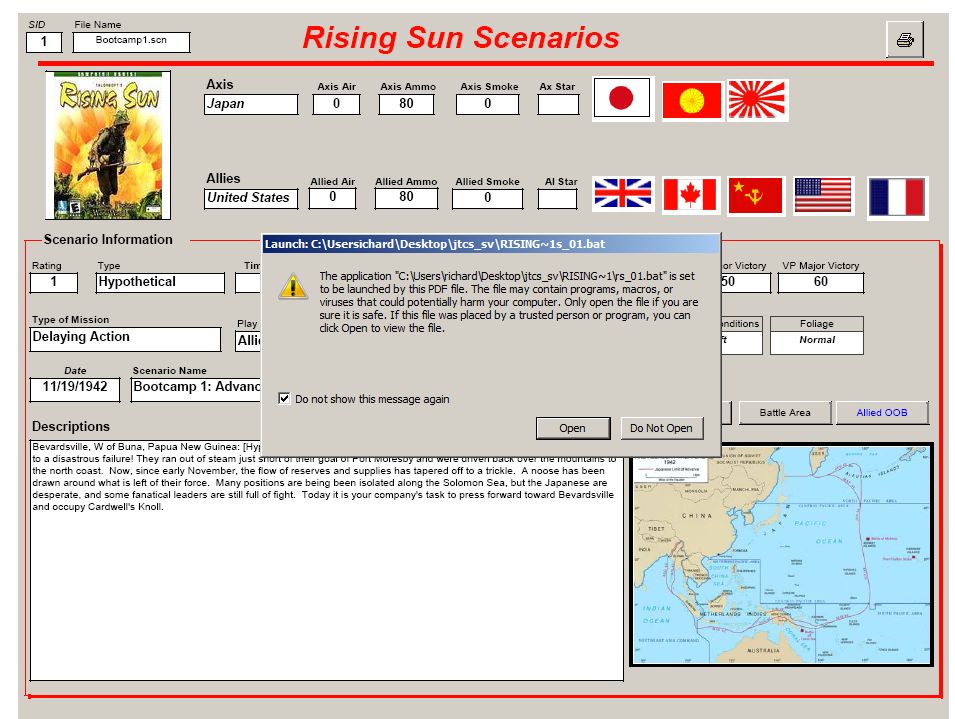Select the Canada maple leaf flag

[x=690, y=195]
